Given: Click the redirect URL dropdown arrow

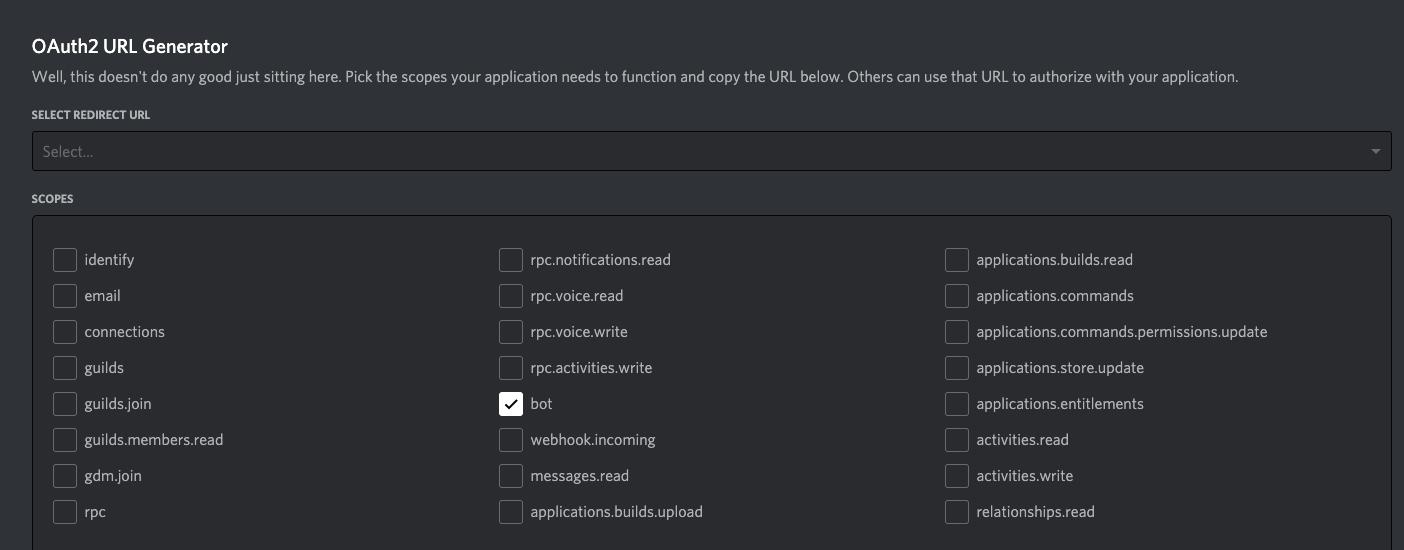Looking at the screenshot, I should 1375,152.
